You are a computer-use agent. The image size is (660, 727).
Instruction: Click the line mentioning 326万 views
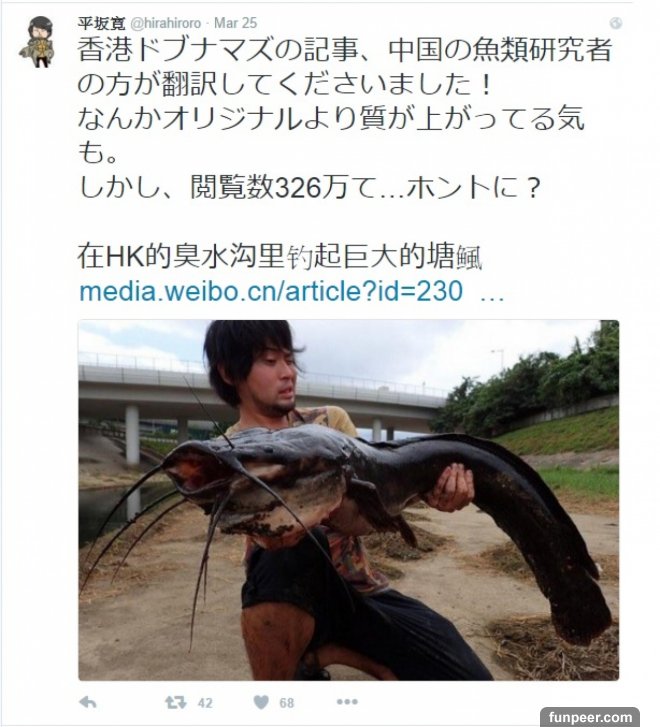(x=309, y=188)
